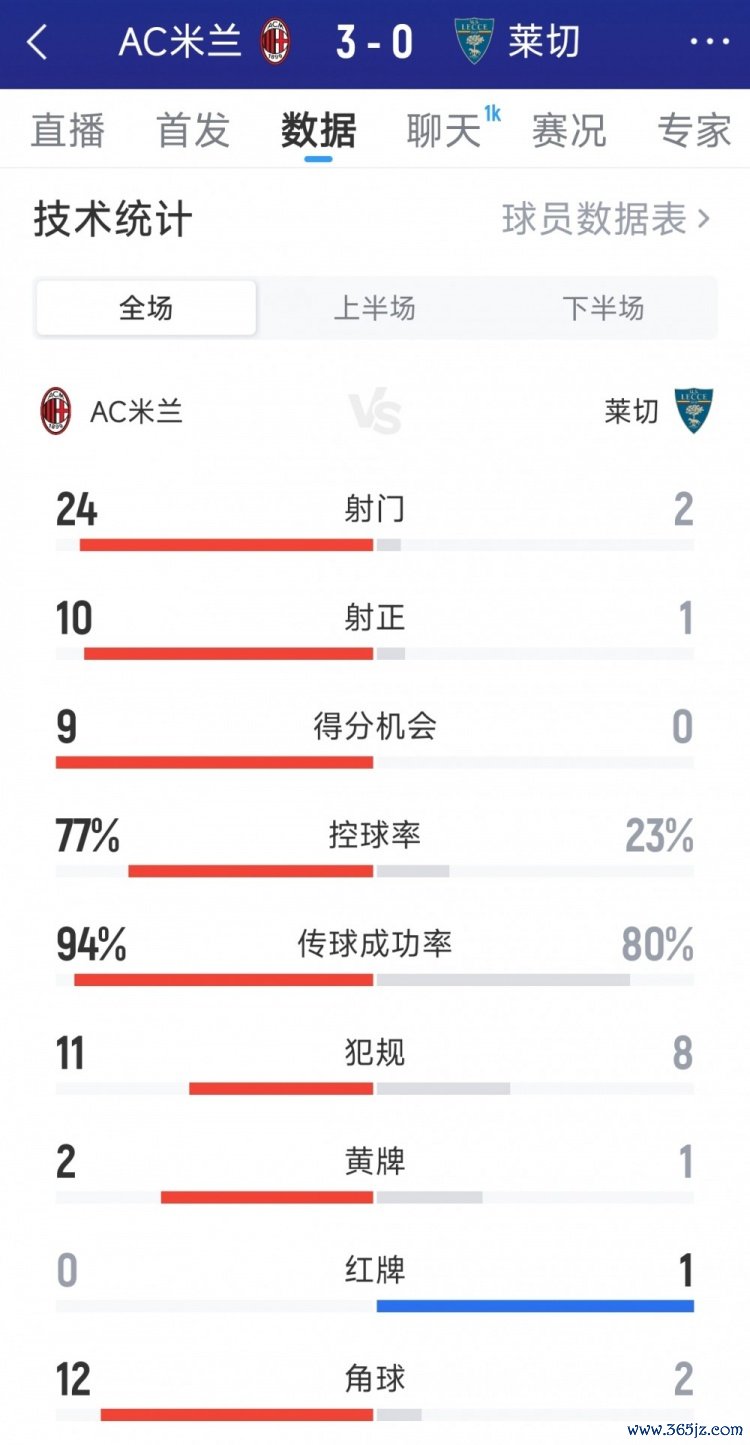Open the three-dot more options menu
The image size is (750, 1445).
pyautogui.click(x=709, y=42)
